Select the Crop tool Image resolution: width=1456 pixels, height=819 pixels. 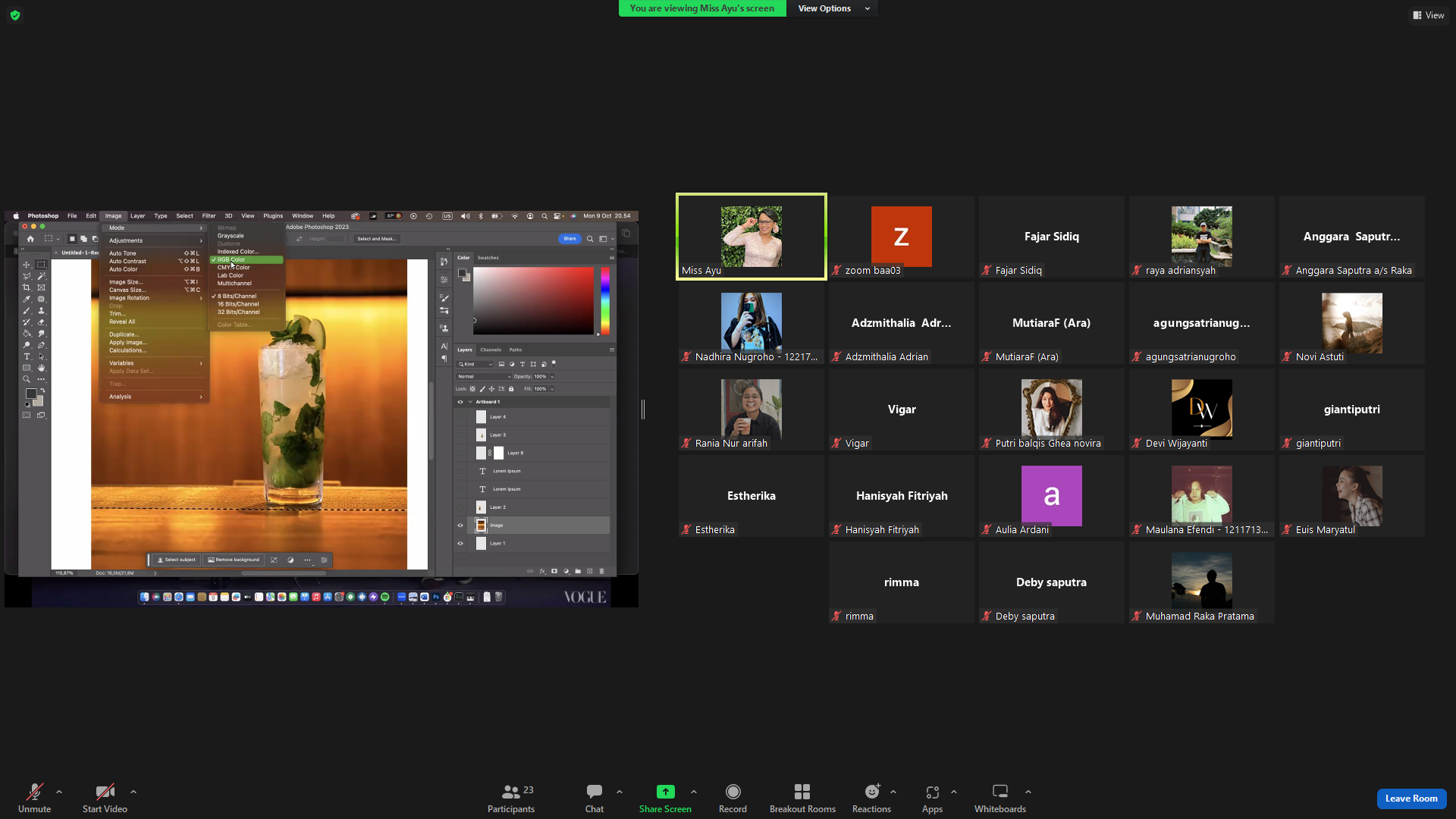(x=27, y=287)
